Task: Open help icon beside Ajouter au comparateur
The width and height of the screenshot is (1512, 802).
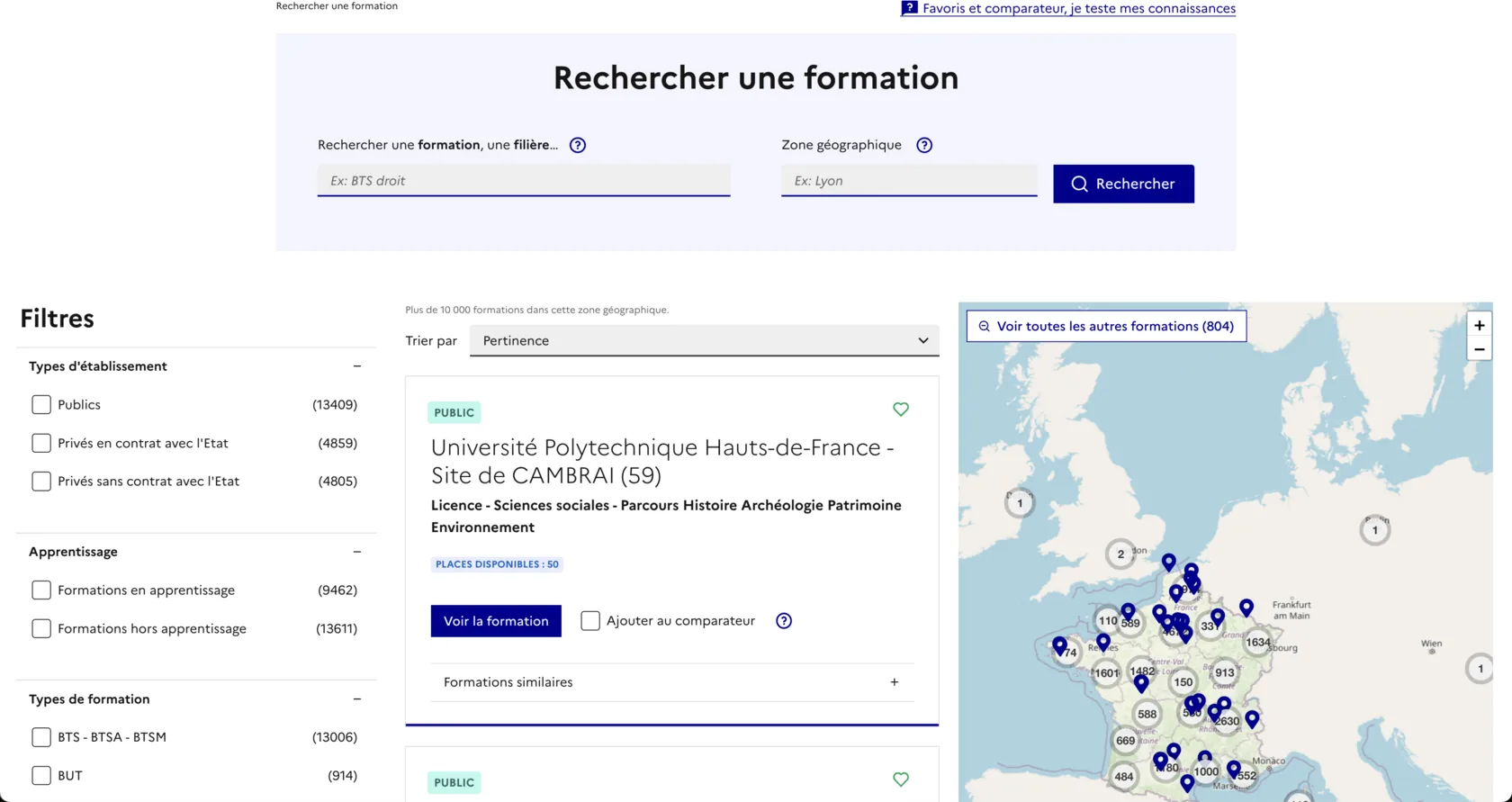Action: [x=784, y=621]
